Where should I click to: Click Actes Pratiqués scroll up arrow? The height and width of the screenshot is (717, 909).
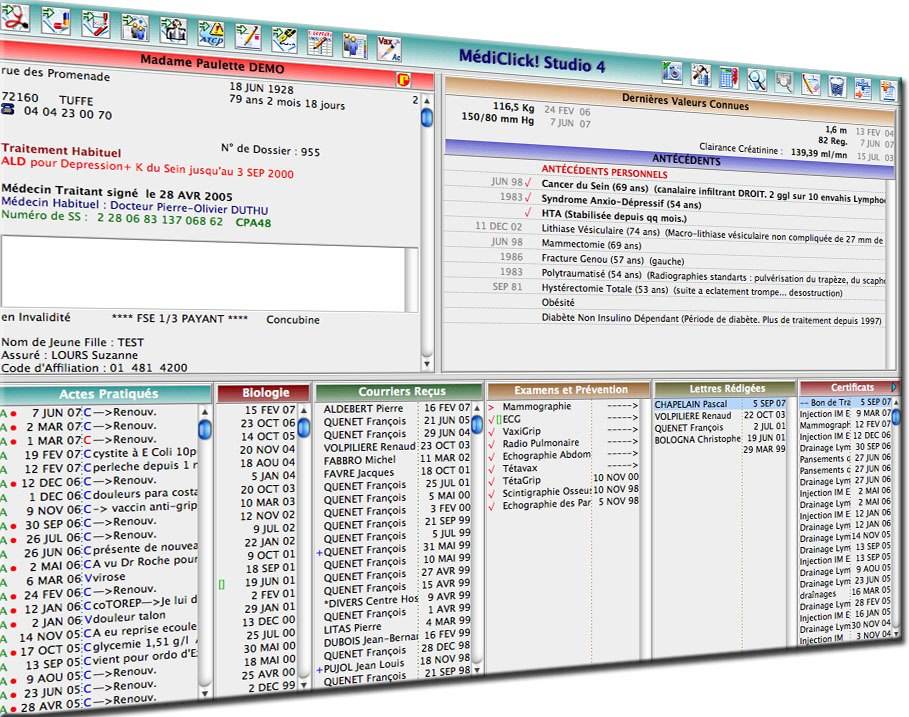click(x=205, y=411)
